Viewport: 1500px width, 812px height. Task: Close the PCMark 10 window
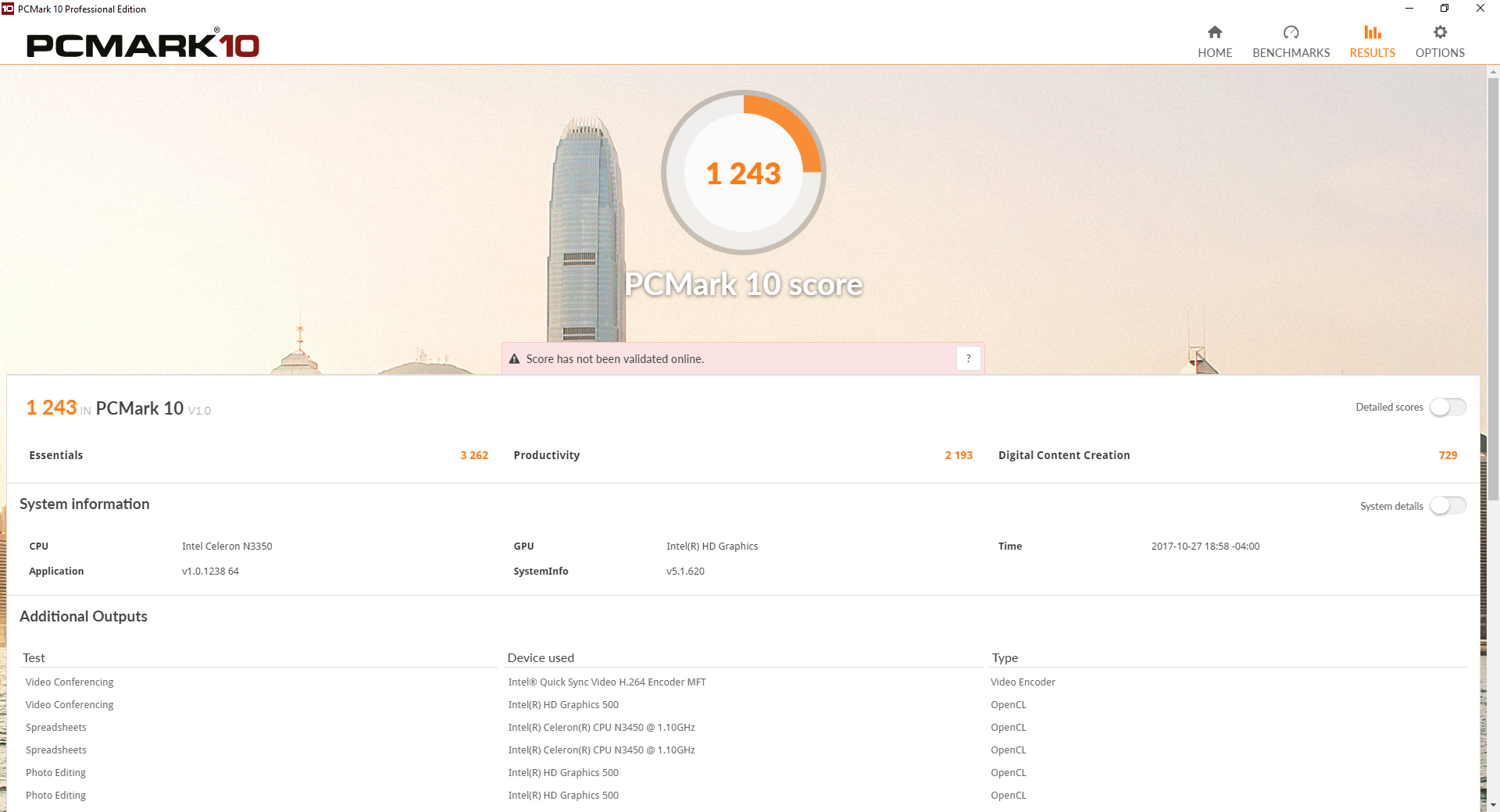[x=1480, y=9]
